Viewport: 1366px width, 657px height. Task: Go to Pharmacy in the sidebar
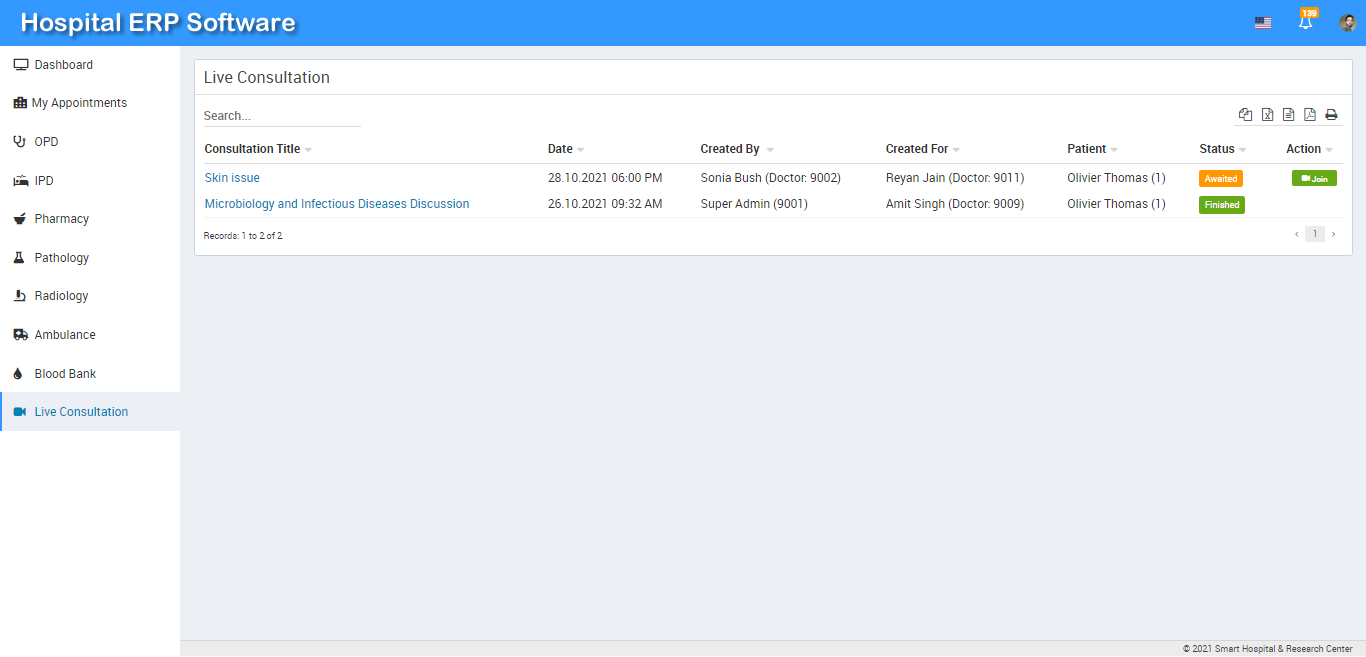tap(62, 219)
